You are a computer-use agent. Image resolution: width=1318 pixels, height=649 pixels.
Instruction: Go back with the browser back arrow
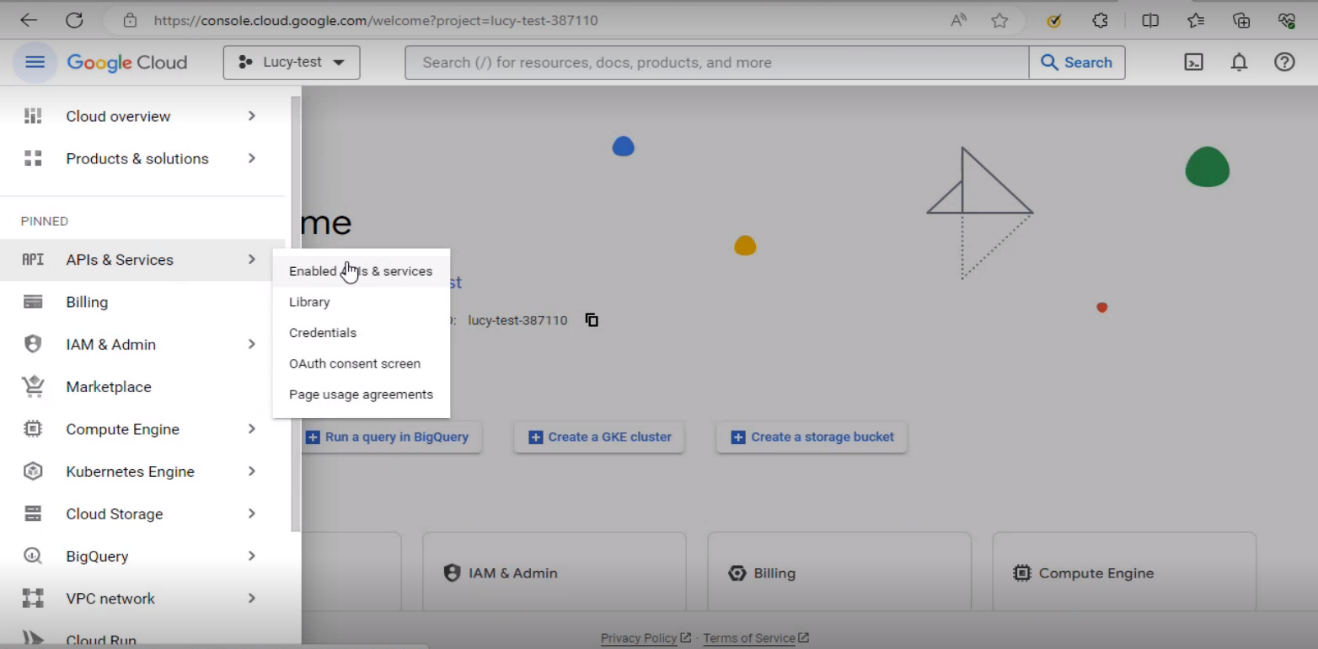[x=28, y=20]
